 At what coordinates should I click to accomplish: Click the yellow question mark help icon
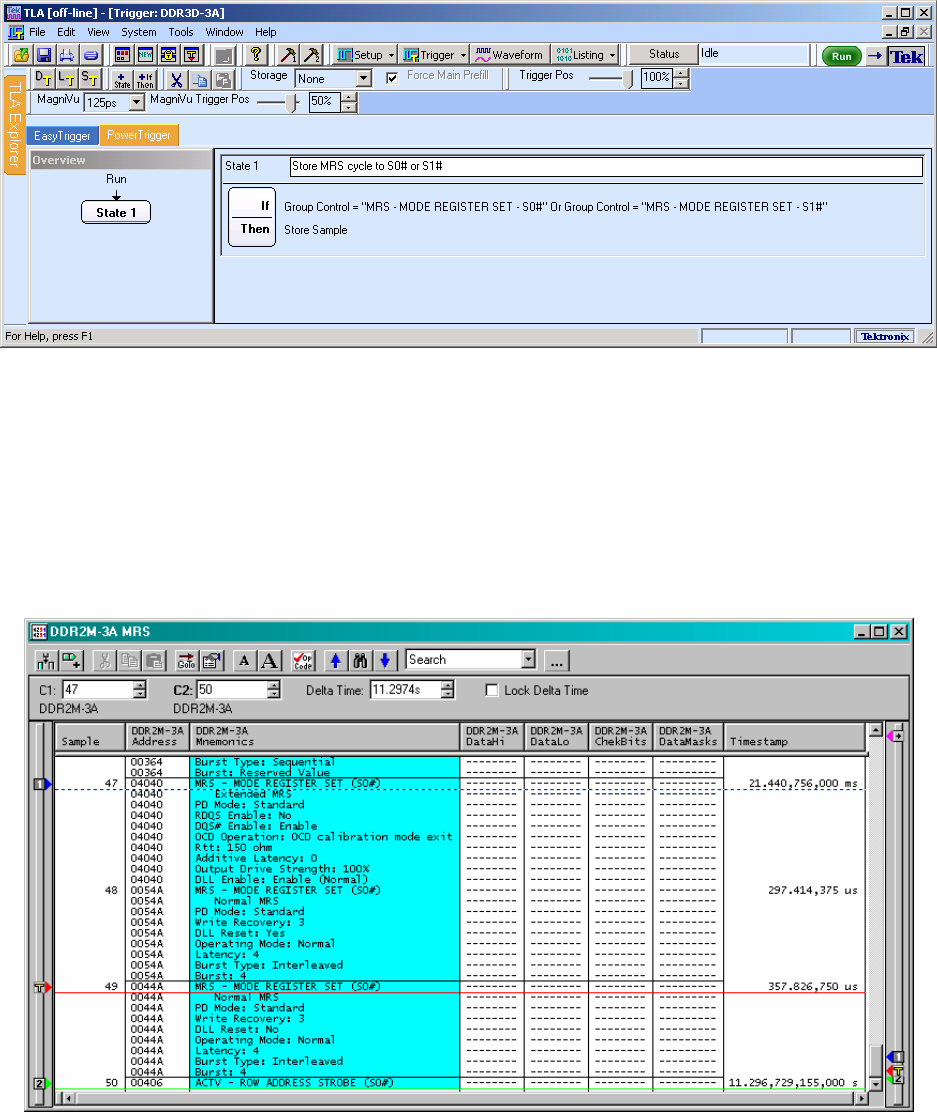(256, 55)
